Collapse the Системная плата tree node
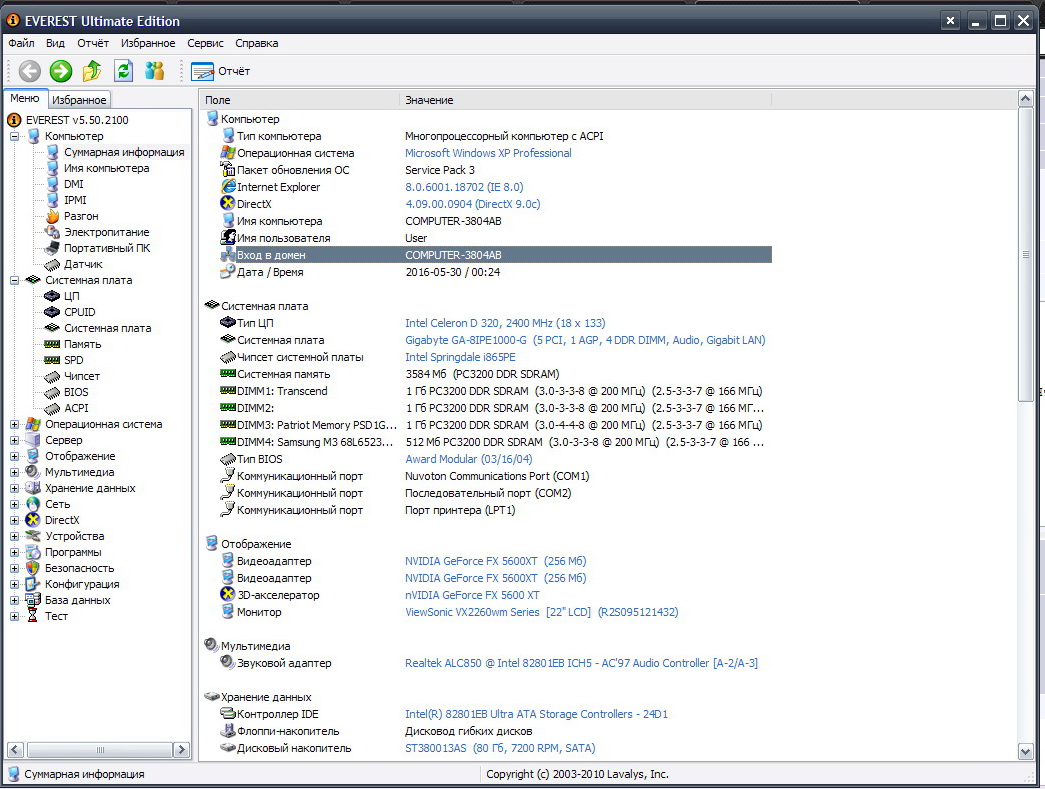The image size is (1045, 789). pyautogui.click(x=15, y=280)
